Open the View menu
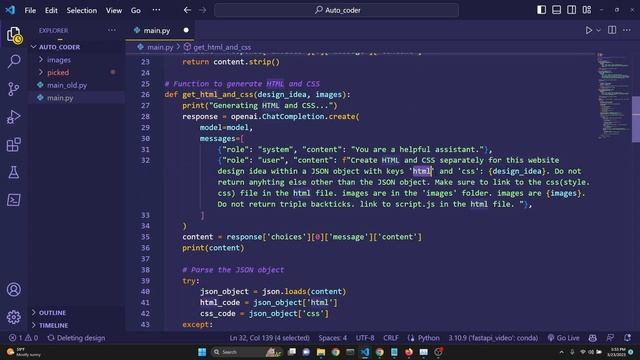Viewport: 640px width, 360px height. (114, 10)
